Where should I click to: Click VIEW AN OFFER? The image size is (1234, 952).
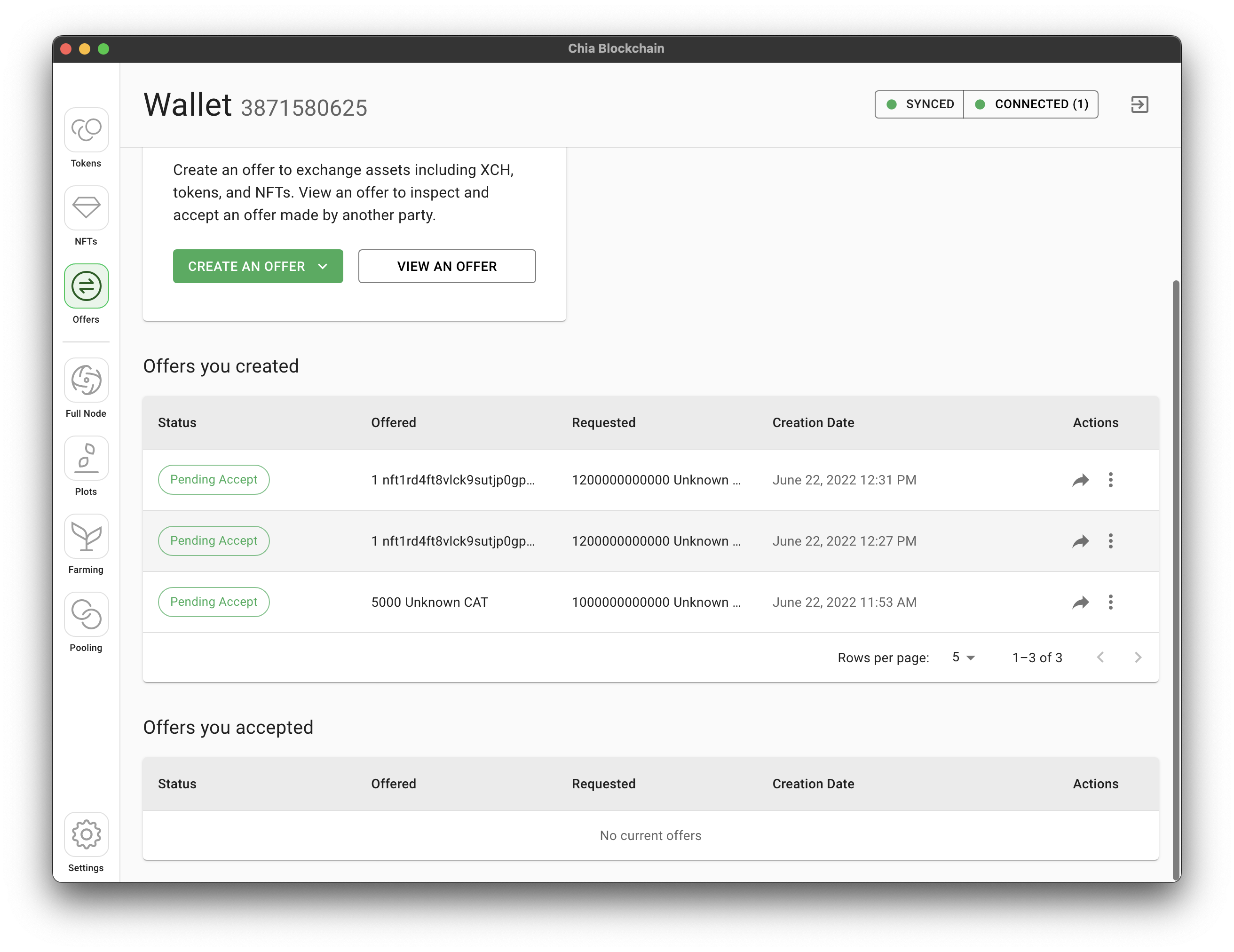(446, 266)
